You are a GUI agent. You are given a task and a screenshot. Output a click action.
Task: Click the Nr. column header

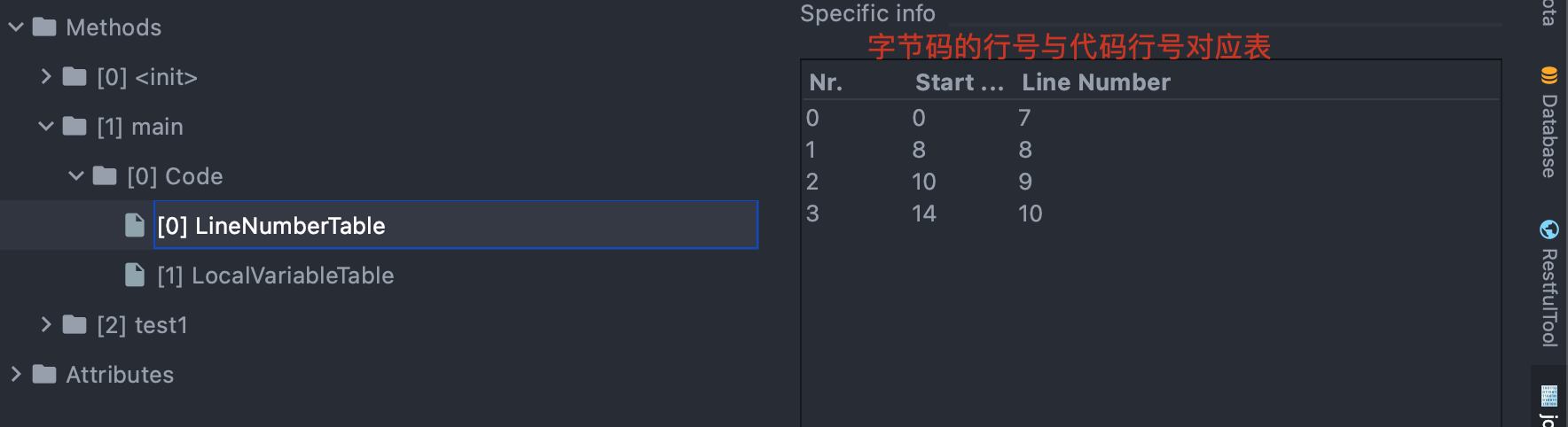coord(826,82)
